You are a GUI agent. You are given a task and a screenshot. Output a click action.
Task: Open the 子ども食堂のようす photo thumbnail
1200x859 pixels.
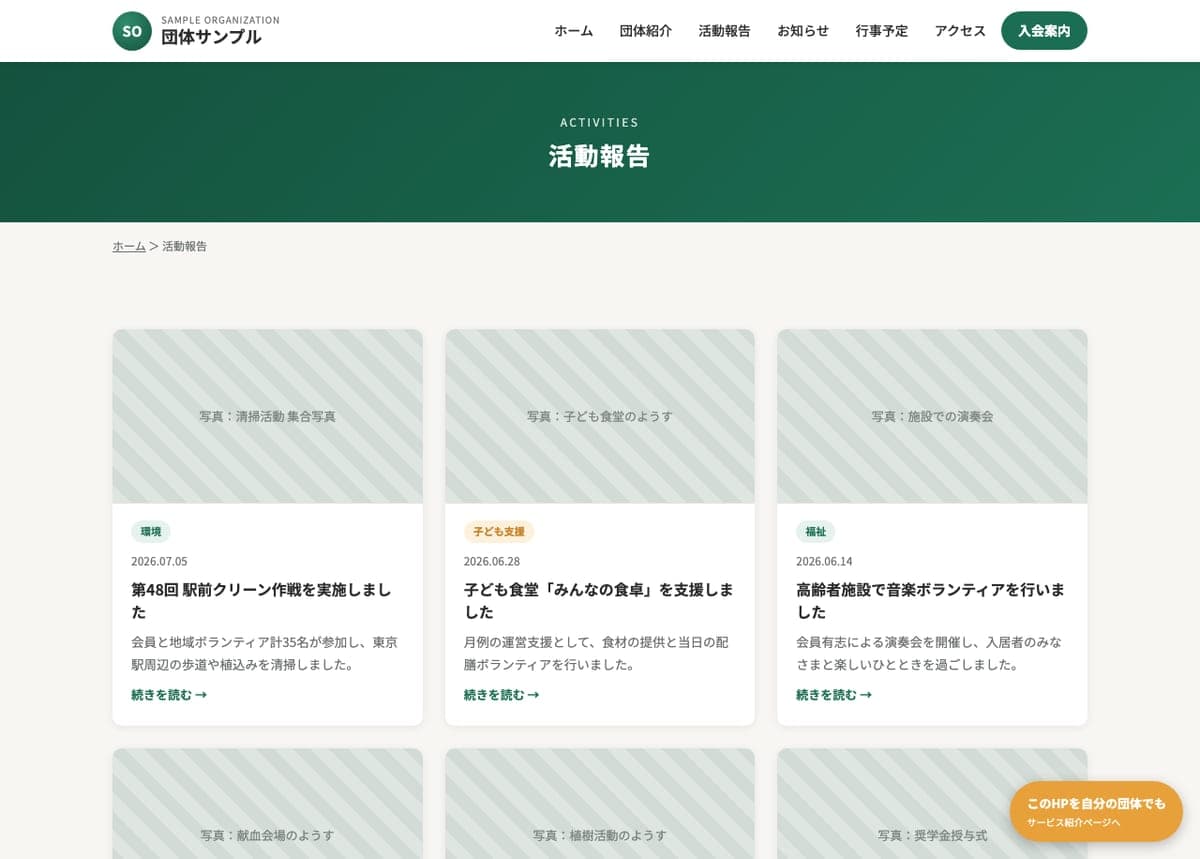point(600,416)
